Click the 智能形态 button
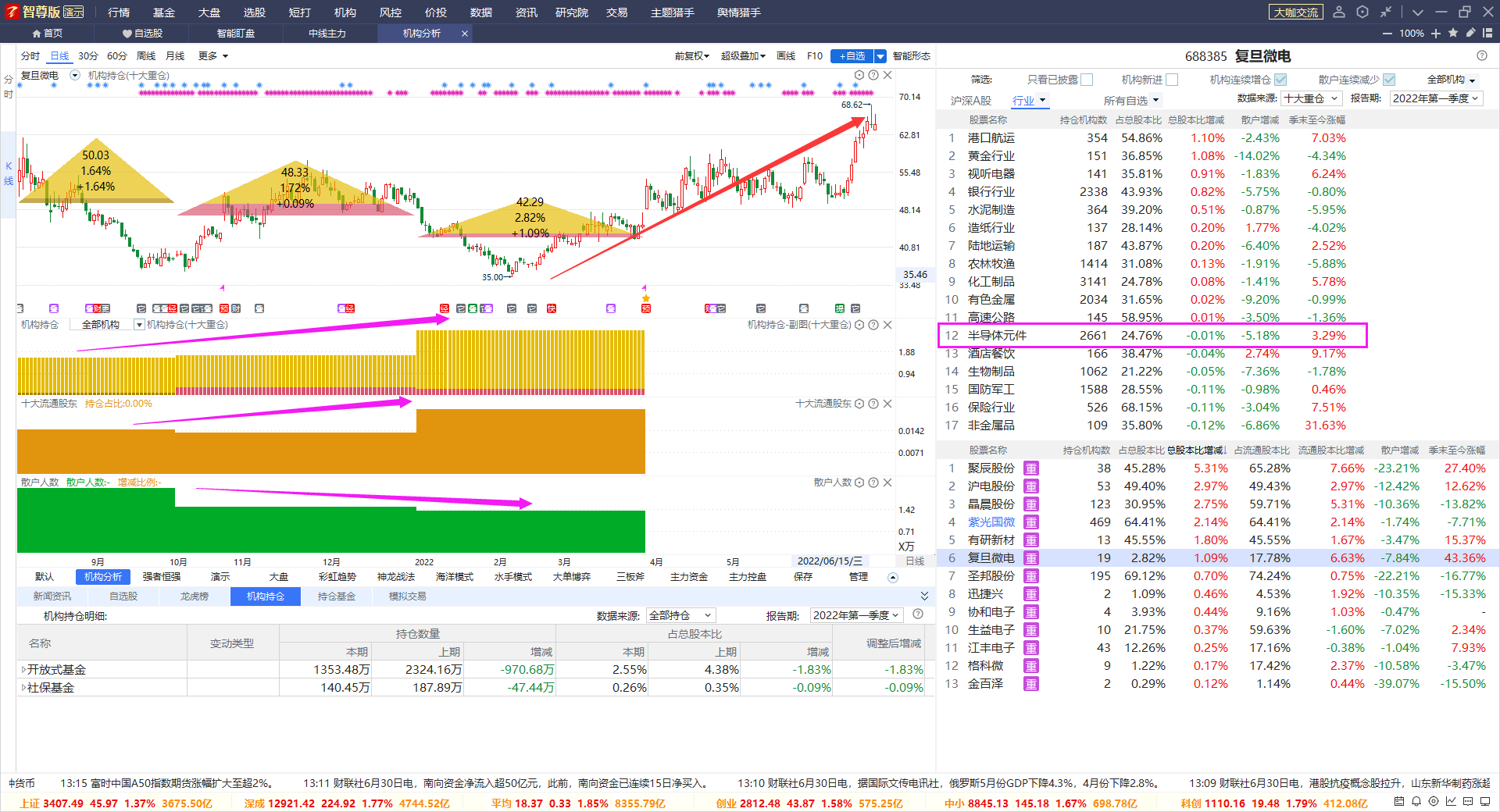 tap(912, 56)
